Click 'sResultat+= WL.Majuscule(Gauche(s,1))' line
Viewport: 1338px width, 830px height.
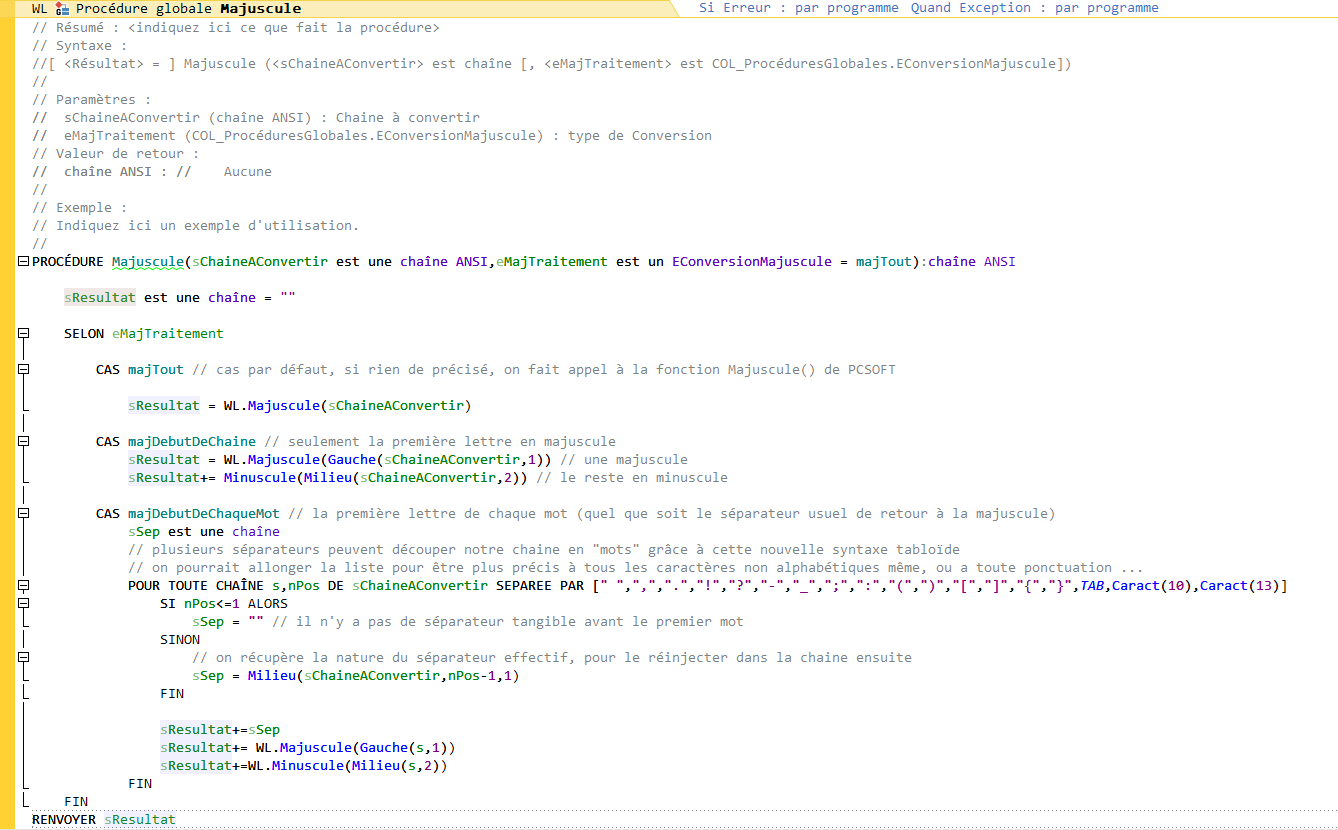point(308,748)
